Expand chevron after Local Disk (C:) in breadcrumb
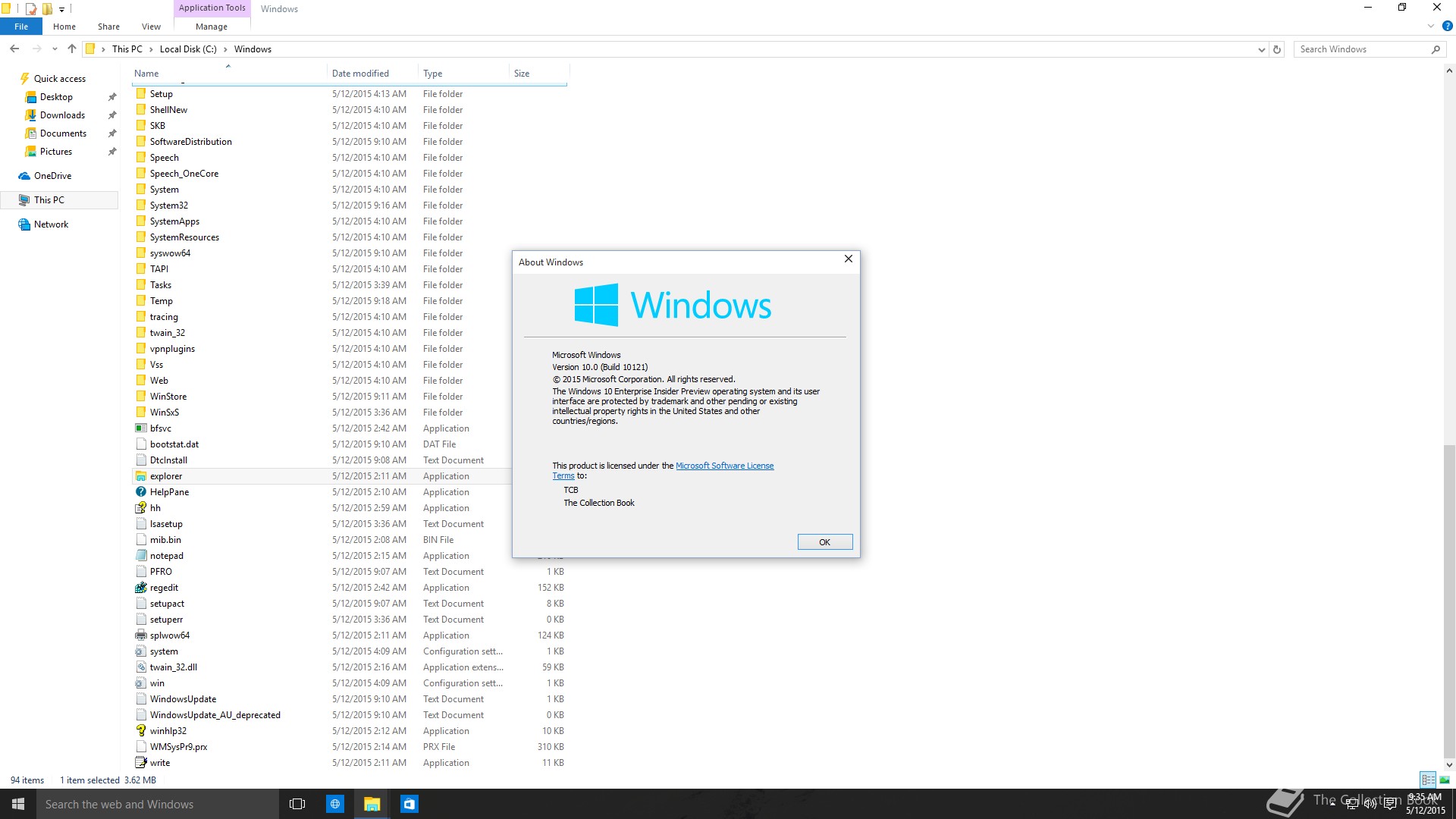The image size is (1456, 819). point(225,49)
